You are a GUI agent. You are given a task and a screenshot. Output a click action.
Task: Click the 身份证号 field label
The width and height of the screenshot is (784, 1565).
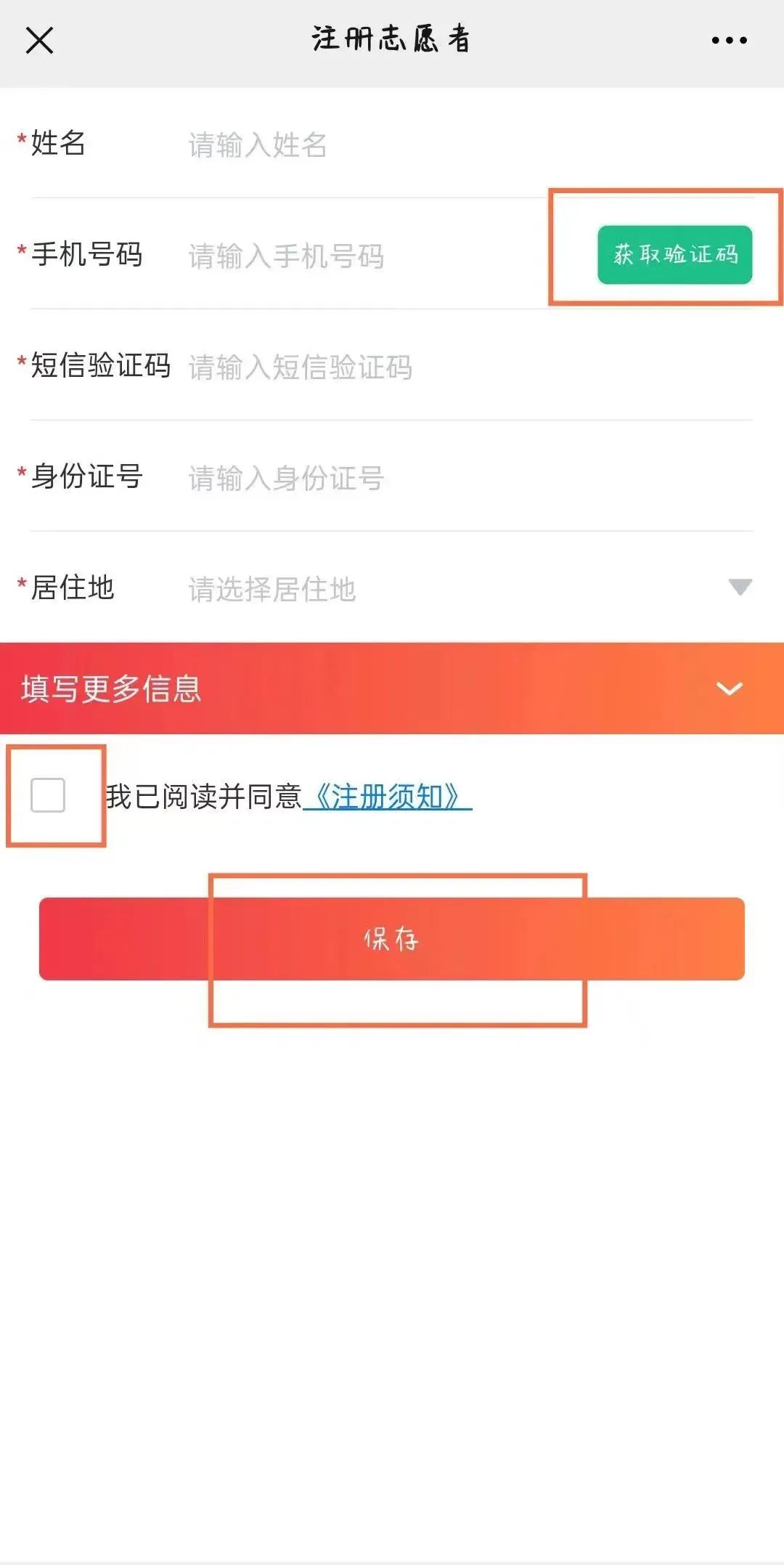click(86, 476)
